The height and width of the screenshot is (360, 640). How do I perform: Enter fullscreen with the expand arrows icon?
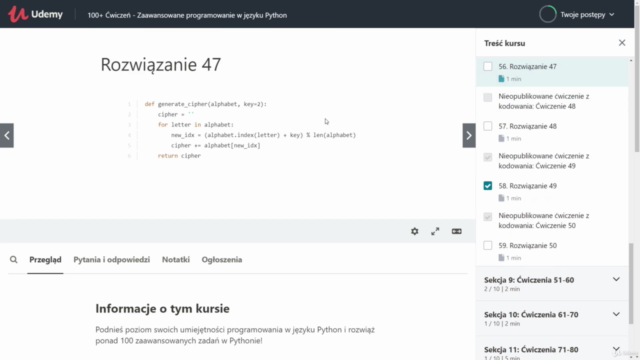(435, 231)
